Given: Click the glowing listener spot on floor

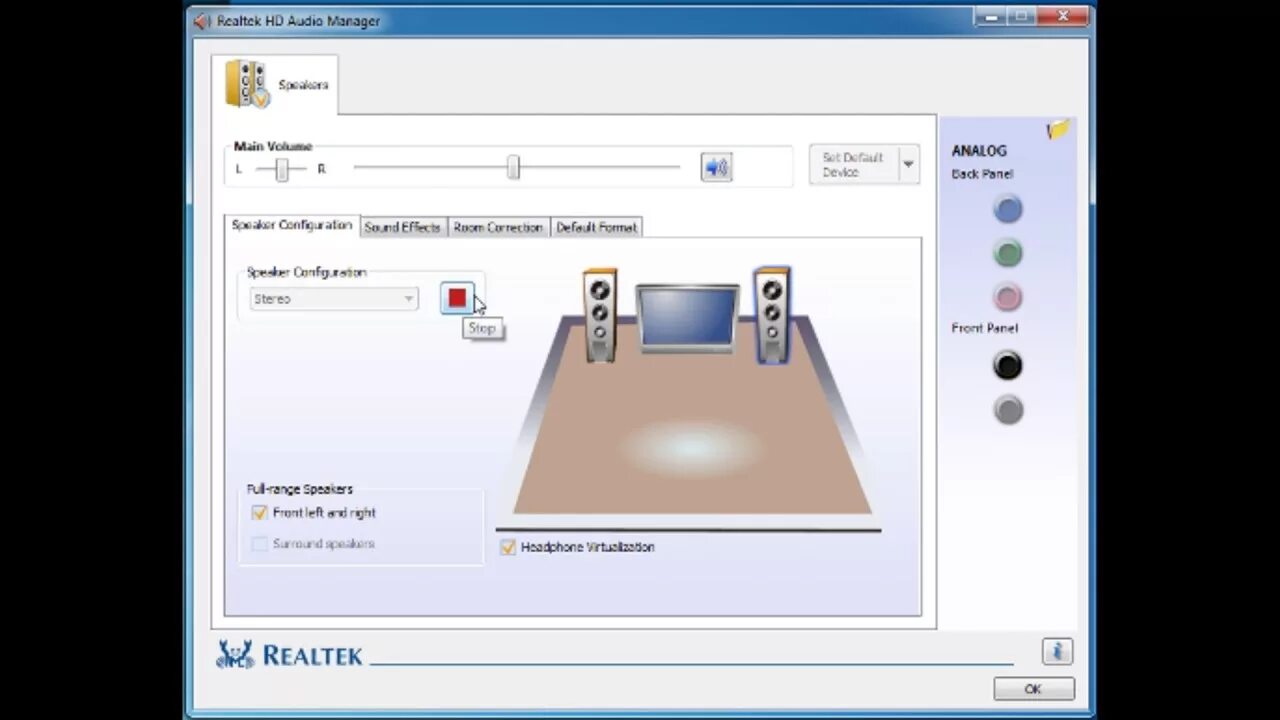Looking at the screenshot, I should [690, 447].
